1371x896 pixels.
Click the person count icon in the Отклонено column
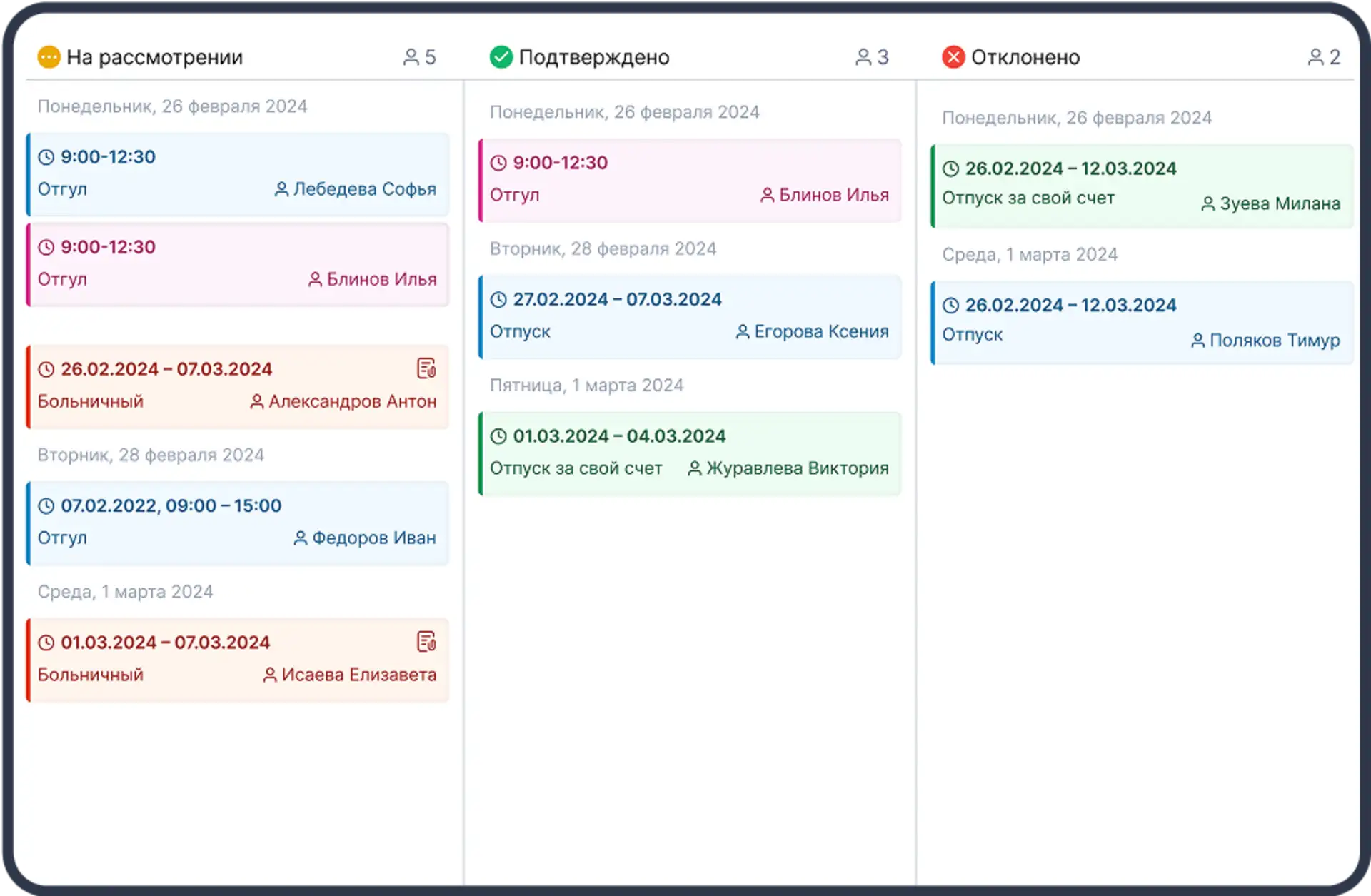tap(1315, 57)
